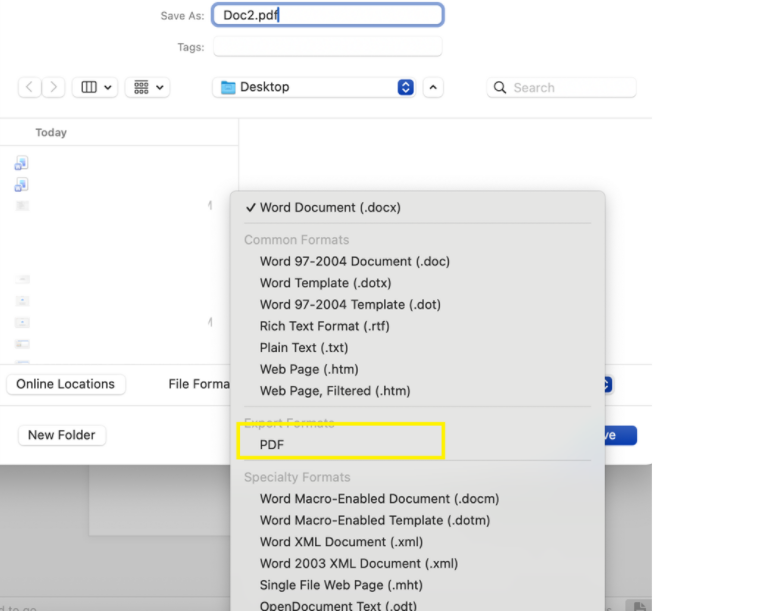
Task: Open the Desktop location popup
Action: [x=314, y=88]
